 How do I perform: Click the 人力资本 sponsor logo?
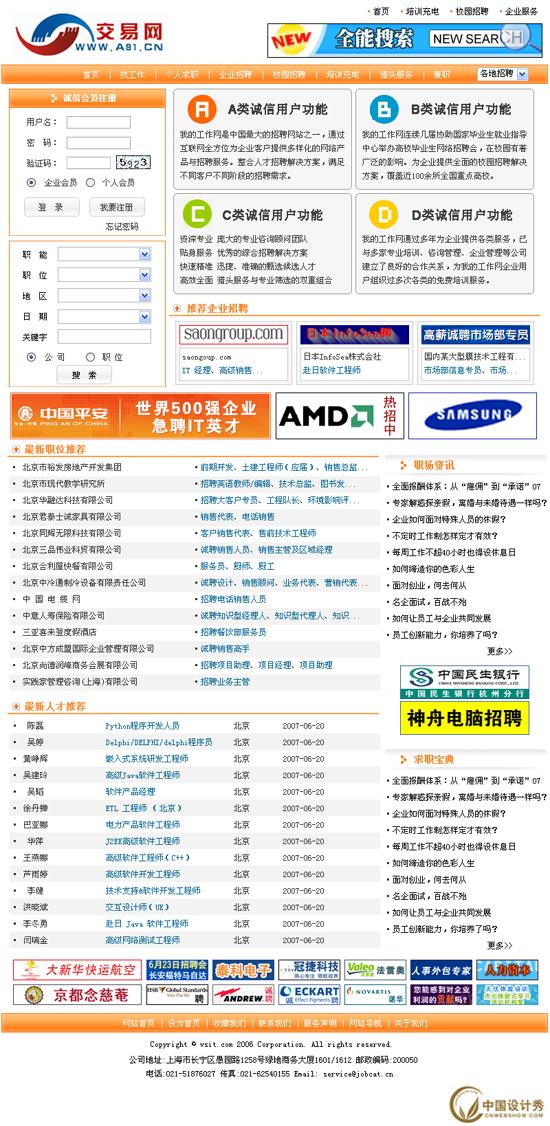[x=507, y=969]
